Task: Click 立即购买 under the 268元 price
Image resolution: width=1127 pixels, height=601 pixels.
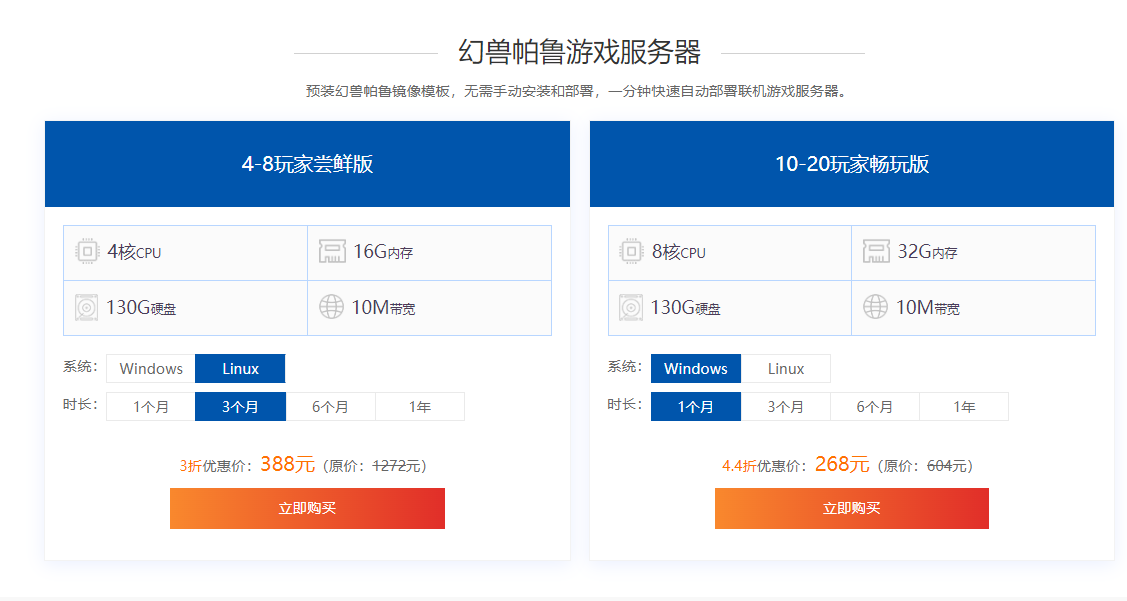Action: pyautogui.click(x=851, y=508)
